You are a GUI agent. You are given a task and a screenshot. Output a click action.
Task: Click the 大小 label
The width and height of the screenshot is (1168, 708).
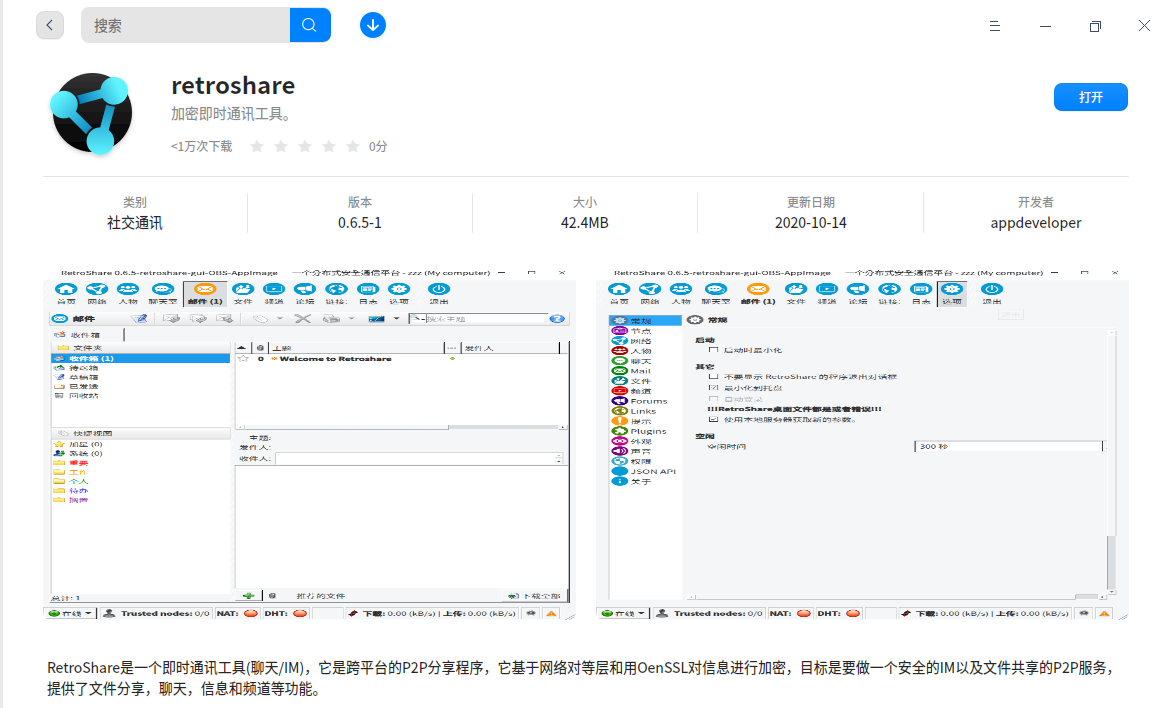(x=585, y=202)
